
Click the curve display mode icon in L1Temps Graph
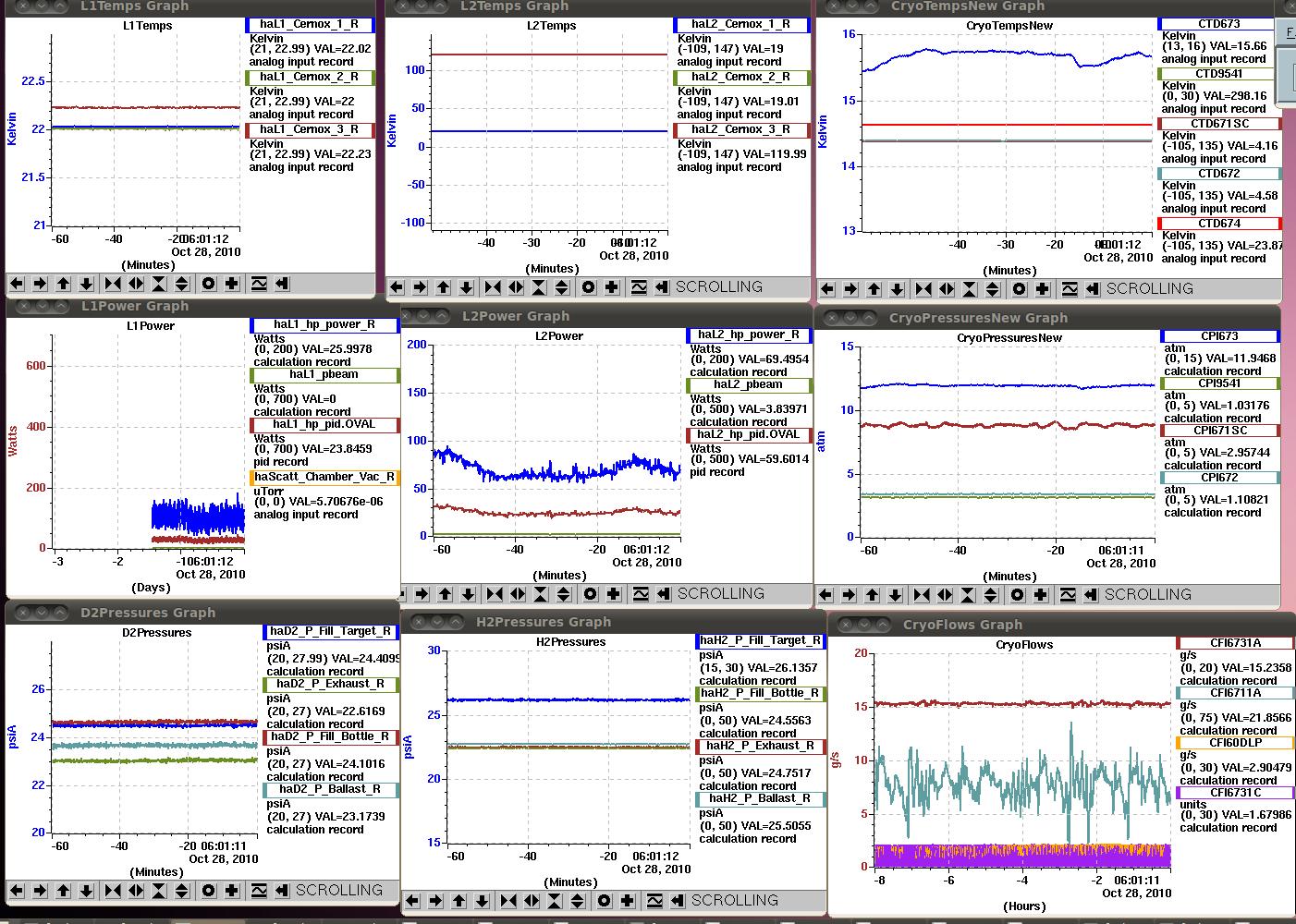(259, 284)
